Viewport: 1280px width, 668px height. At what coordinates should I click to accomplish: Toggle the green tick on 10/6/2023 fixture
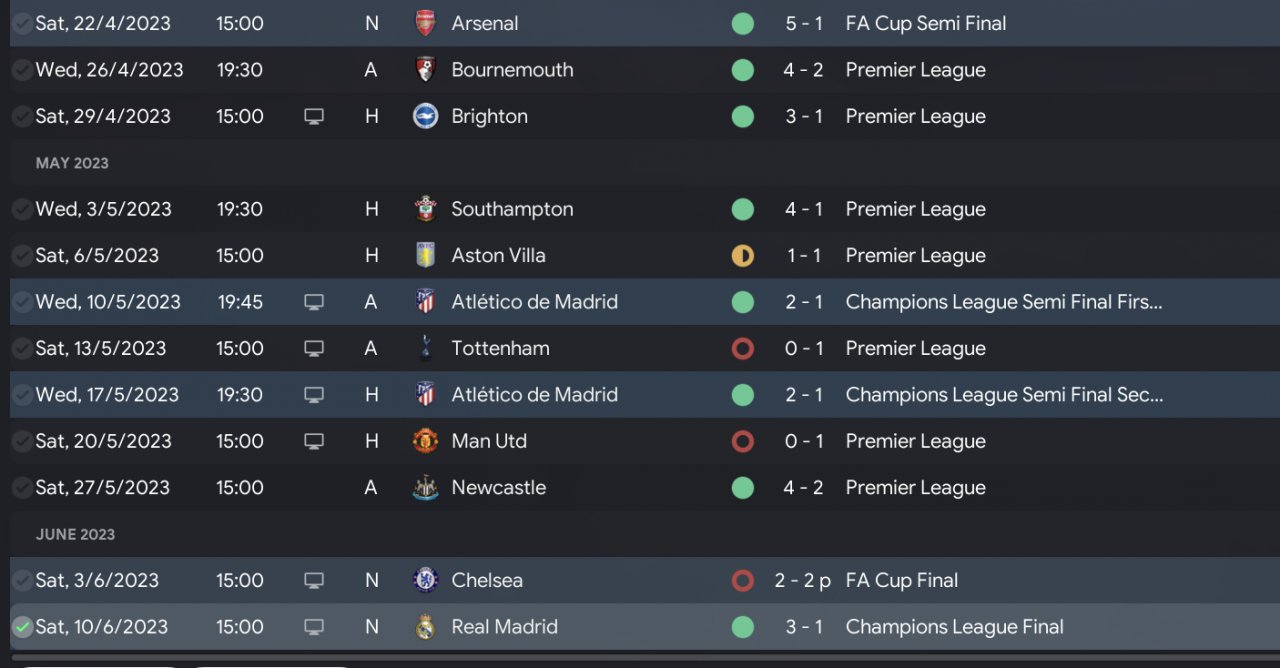22,627
